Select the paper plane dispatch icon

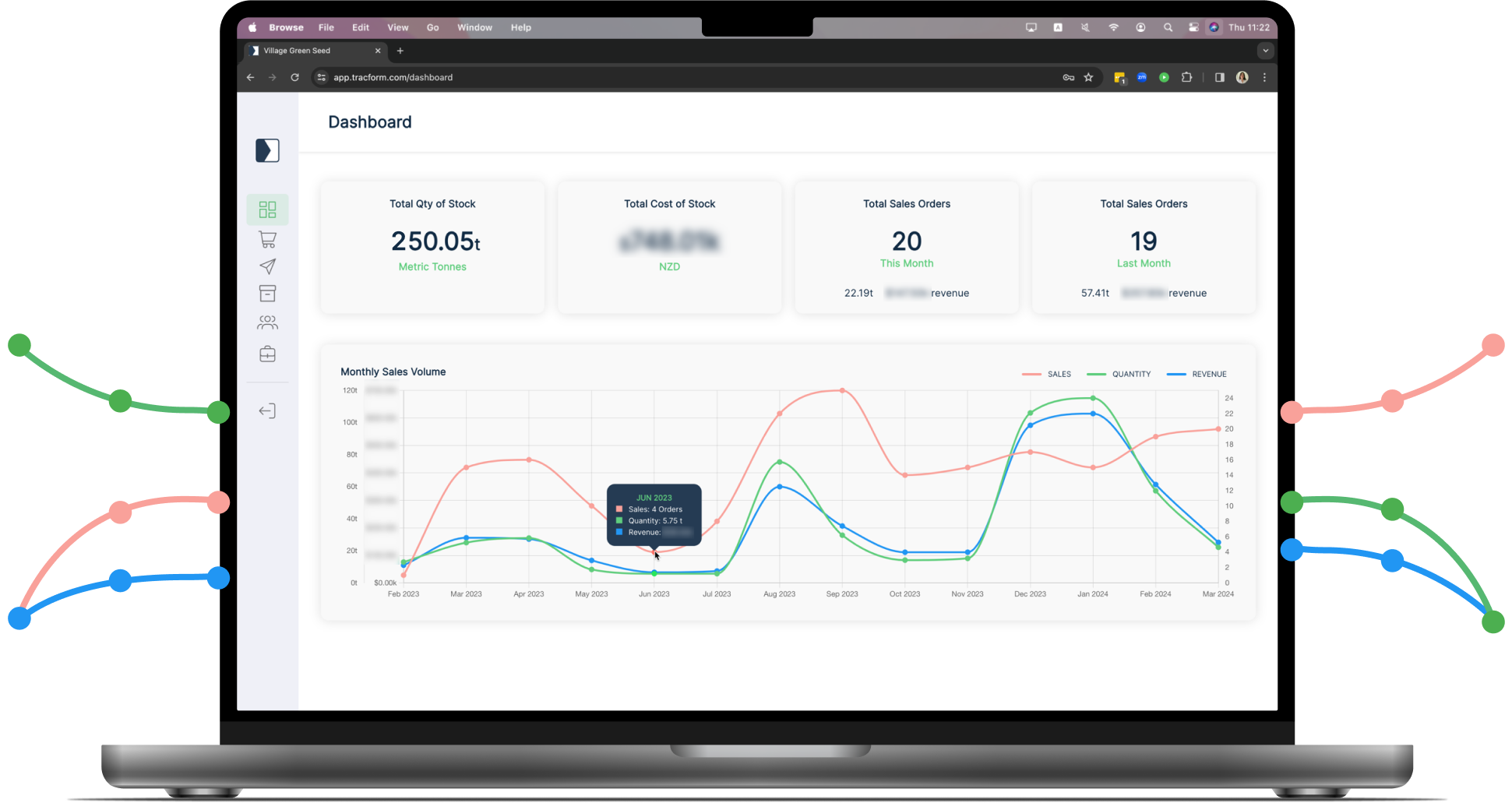tap(267, 266)
